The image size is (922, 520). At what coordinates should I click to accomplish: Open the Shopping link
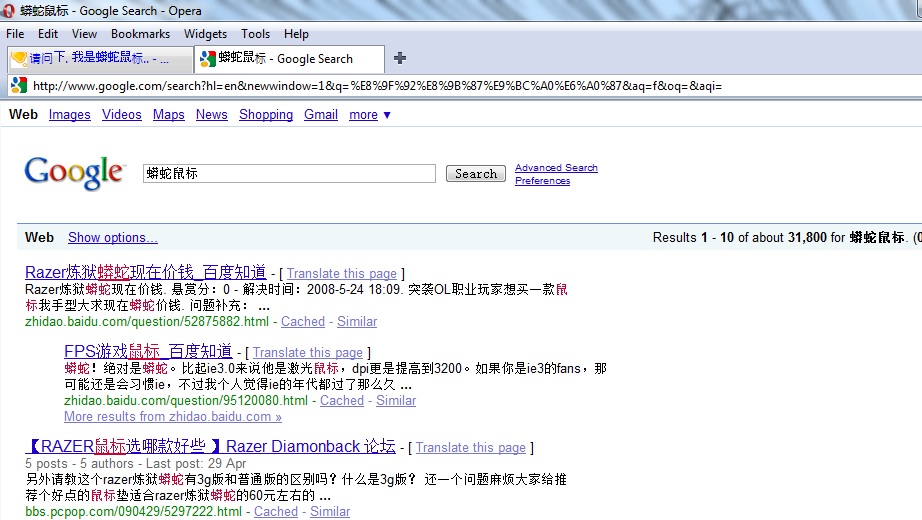tap(266, 115)
